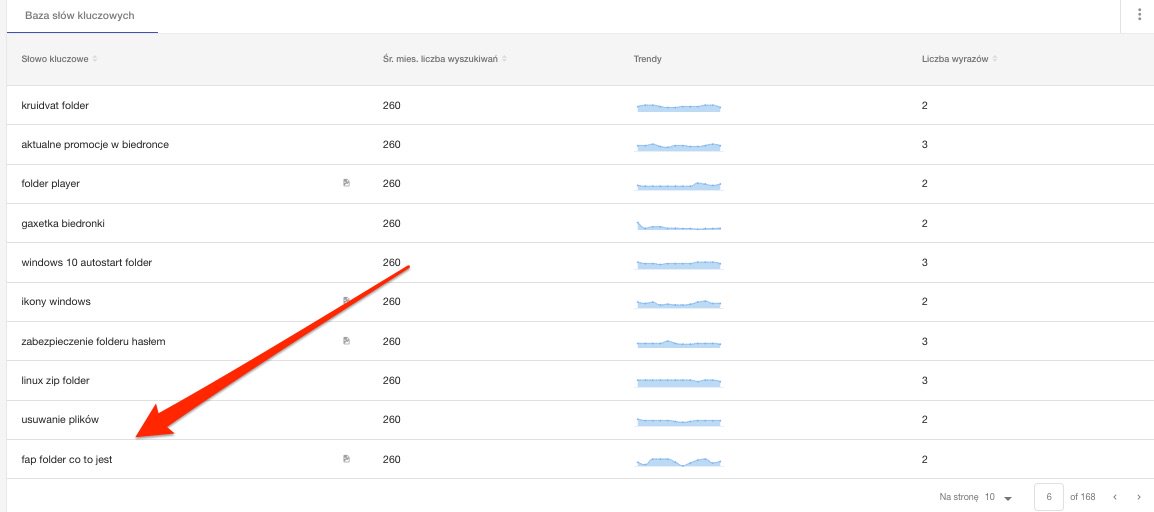Click the icon beside 'fap folder co to jest'
Viewport: 1154px width, 512px height.
point(347,459)
